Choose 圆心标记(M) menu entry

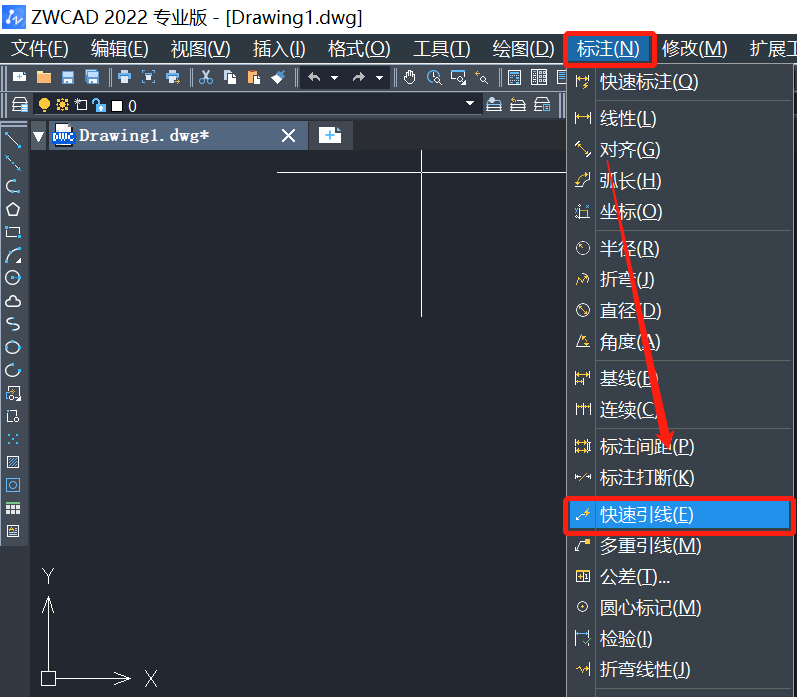point(679,608)
